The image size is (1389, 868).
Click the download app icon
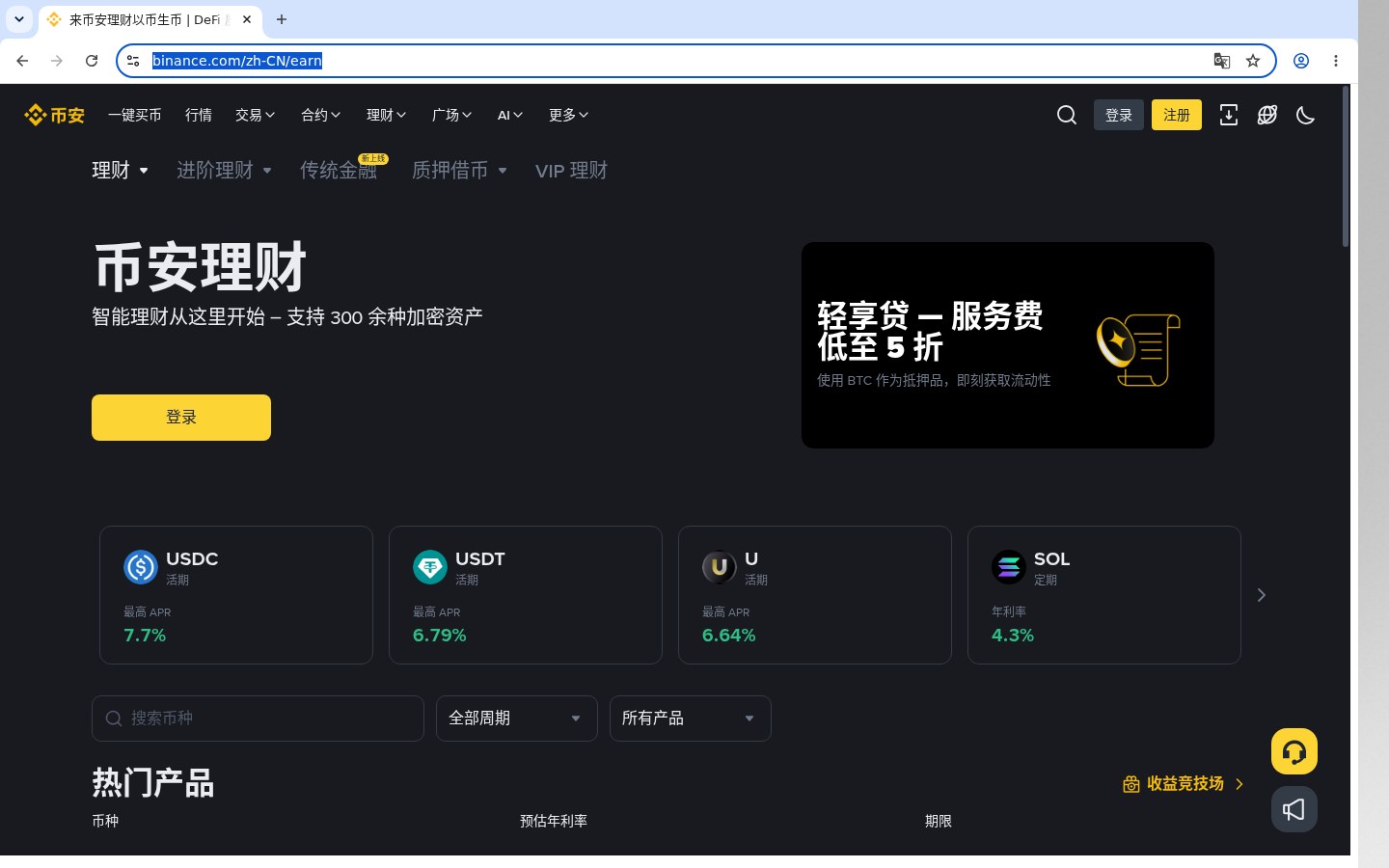click(x=1229, y=115)
